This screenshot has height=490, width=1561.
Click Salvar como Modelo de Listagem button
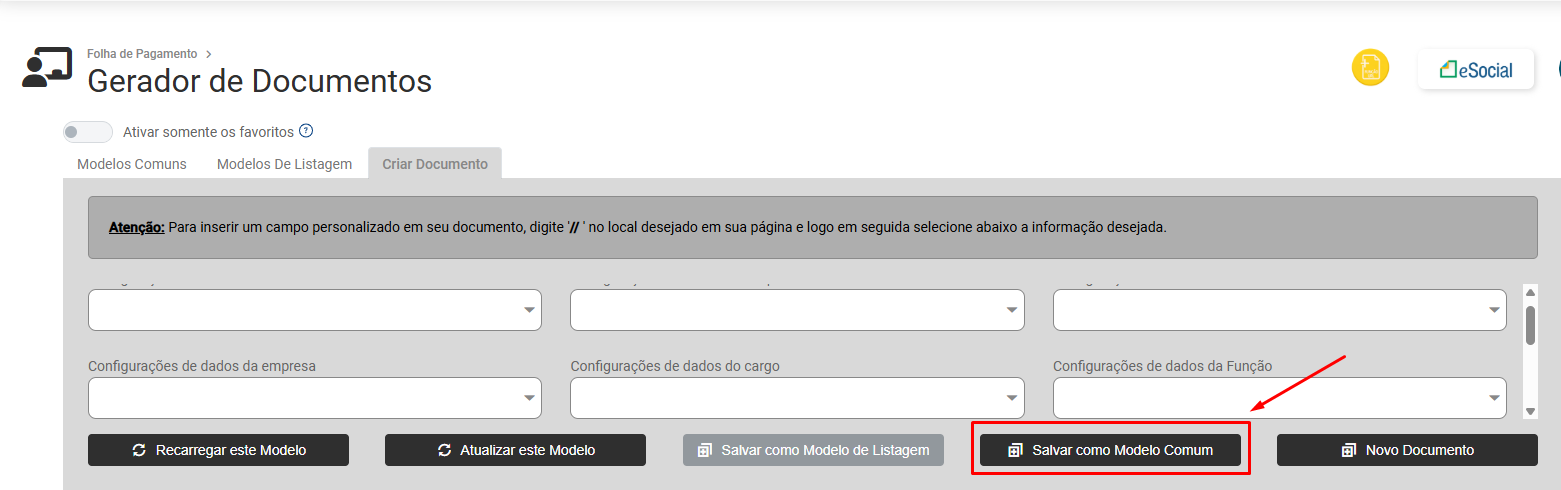[x=813, y=450]
